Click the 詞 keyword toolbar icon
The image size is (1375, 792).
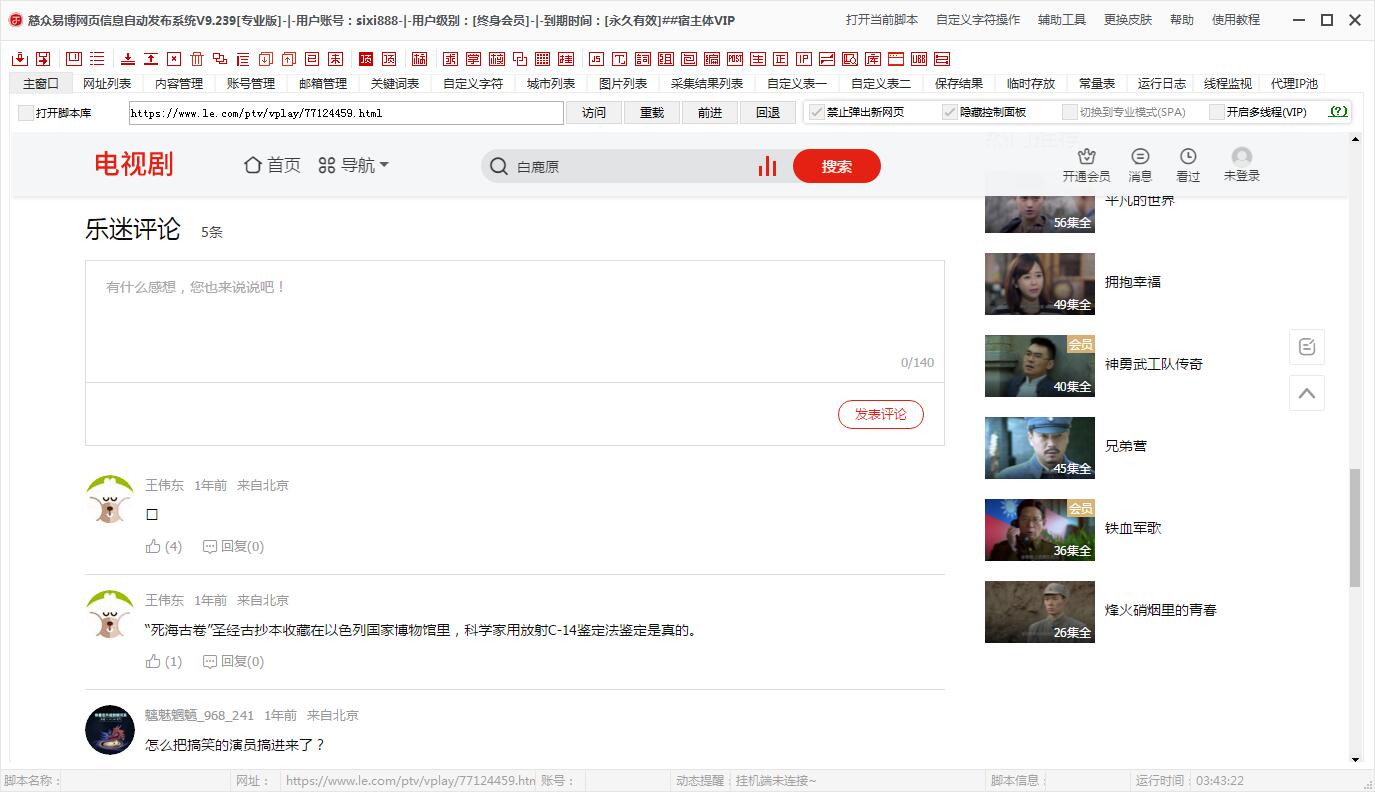(x=642, y=58)
